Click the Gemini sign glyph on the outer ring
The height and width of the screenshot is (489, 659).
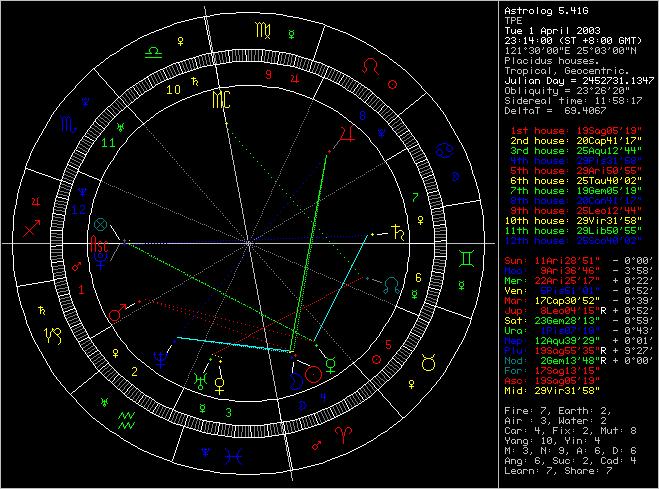(x=466, y=257)
